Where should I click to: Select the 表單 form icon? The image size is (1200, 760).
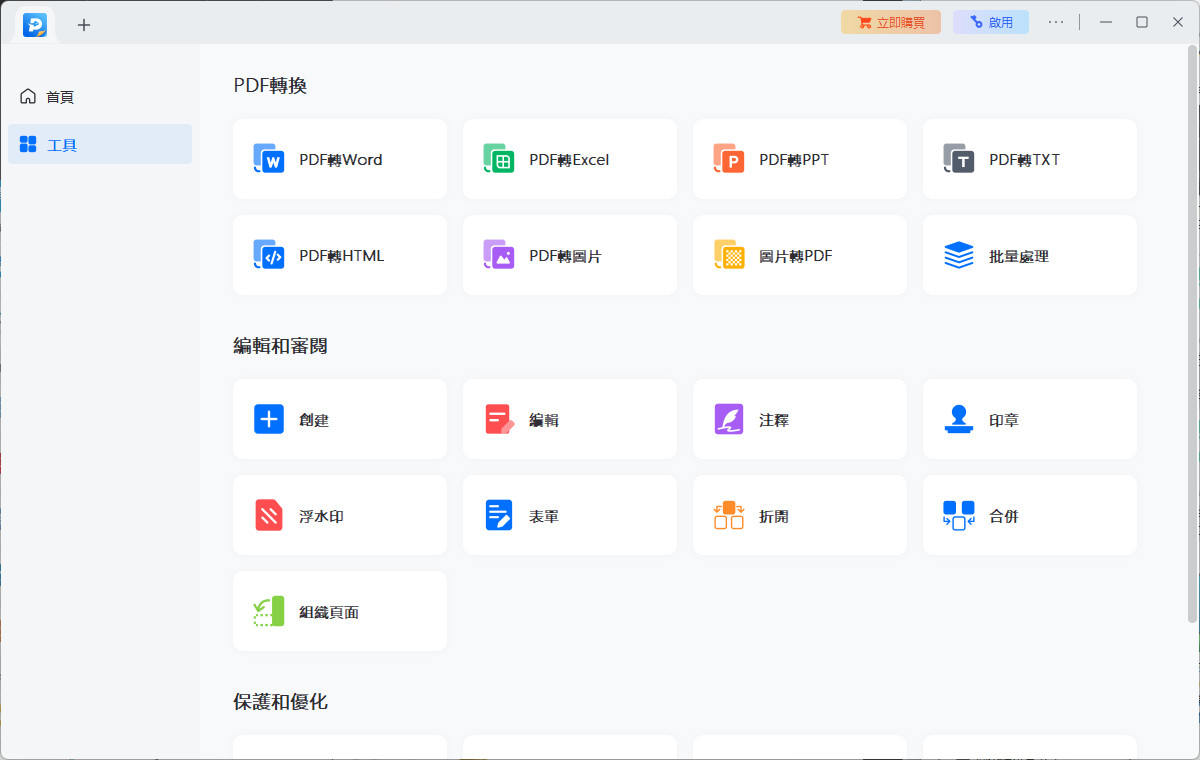click(x=499, y=515)
